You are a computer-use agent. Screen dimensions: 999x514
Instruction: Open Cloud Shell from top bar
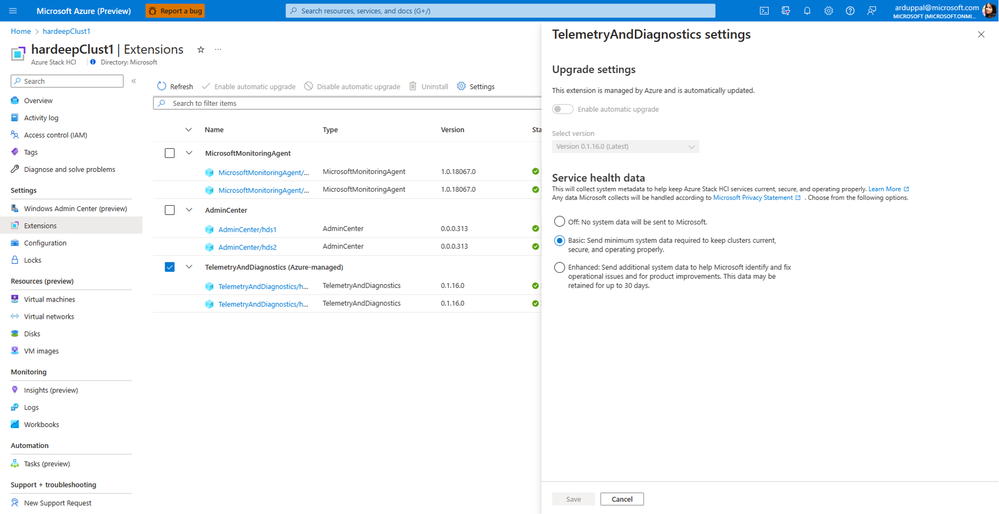click(x=765, y=11)
